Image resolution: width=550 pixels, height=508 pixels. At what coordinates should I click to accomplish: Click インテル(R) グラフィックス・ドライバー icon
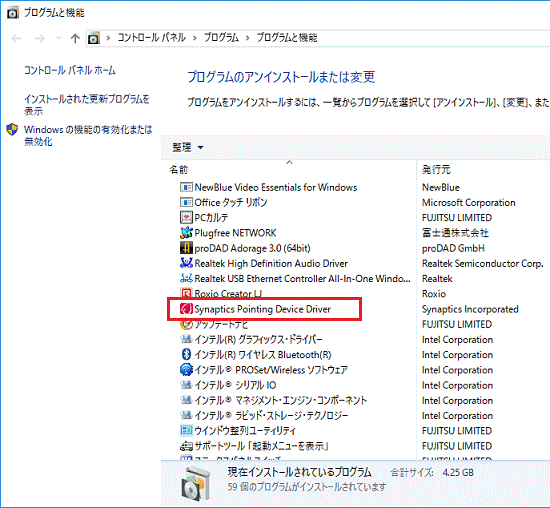(186, 339)
